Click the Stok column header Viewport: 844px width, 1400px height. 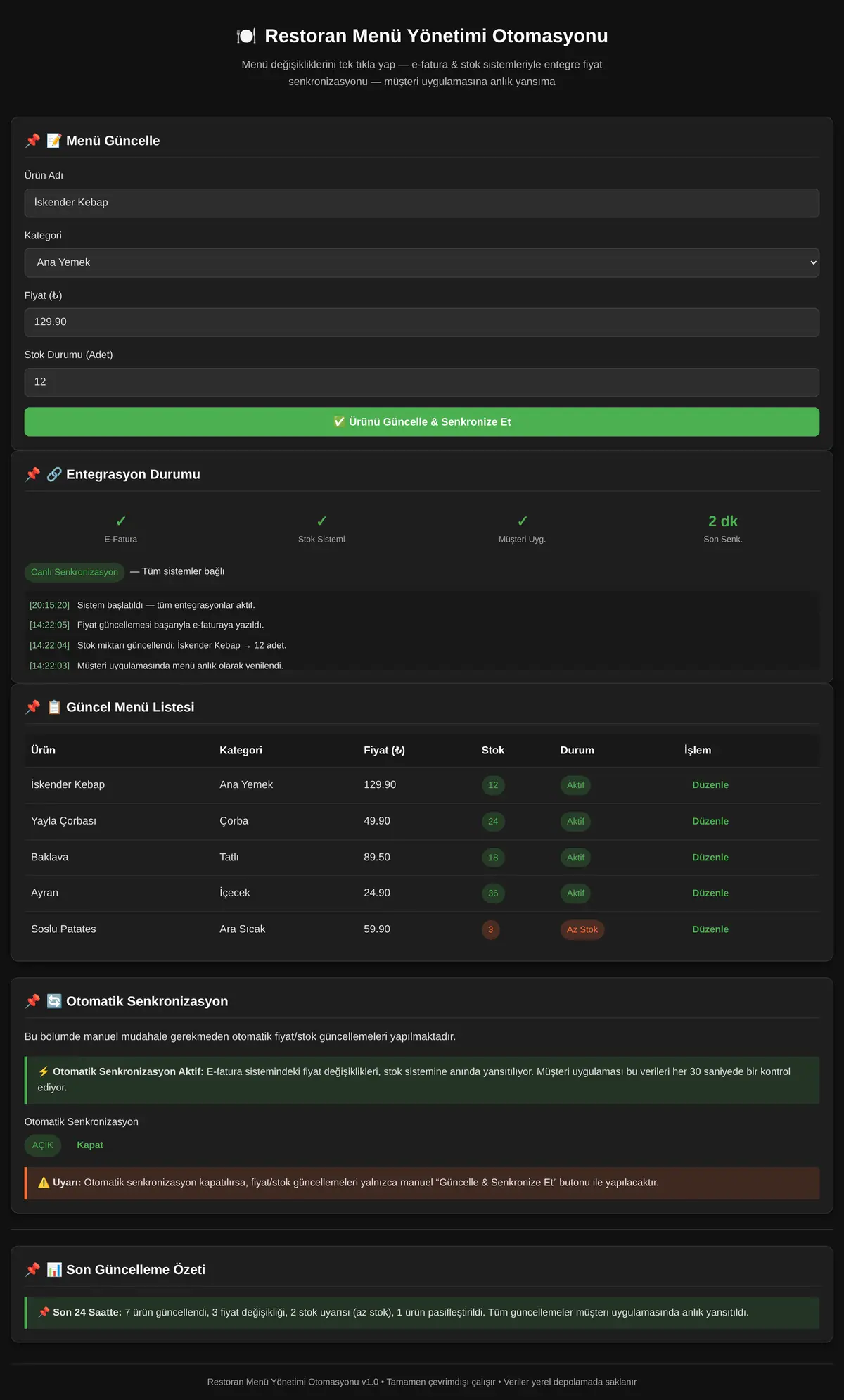[x=493, y=750]
